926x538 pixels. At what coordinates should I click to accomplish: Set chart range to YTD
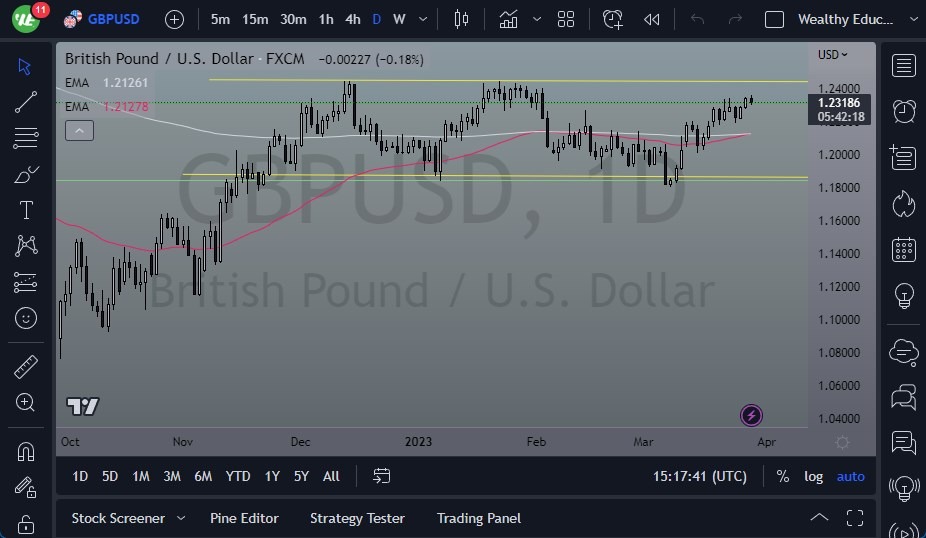tap(238, 477)
